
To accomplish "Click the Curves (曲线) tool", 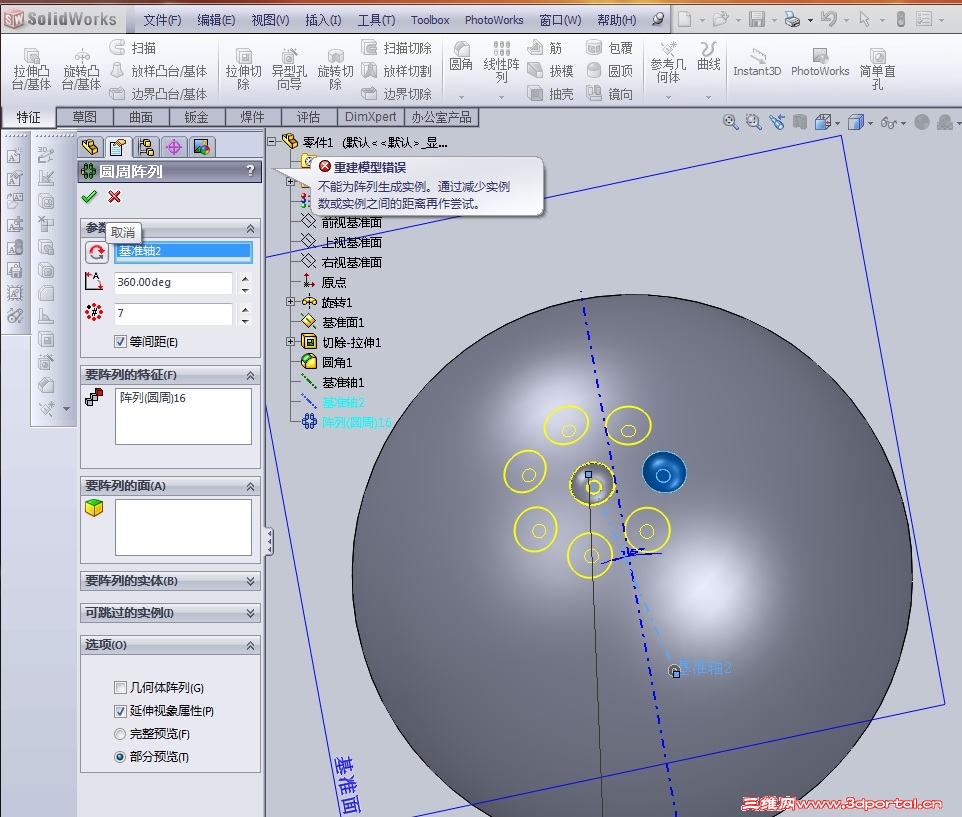I will (709, 56).
